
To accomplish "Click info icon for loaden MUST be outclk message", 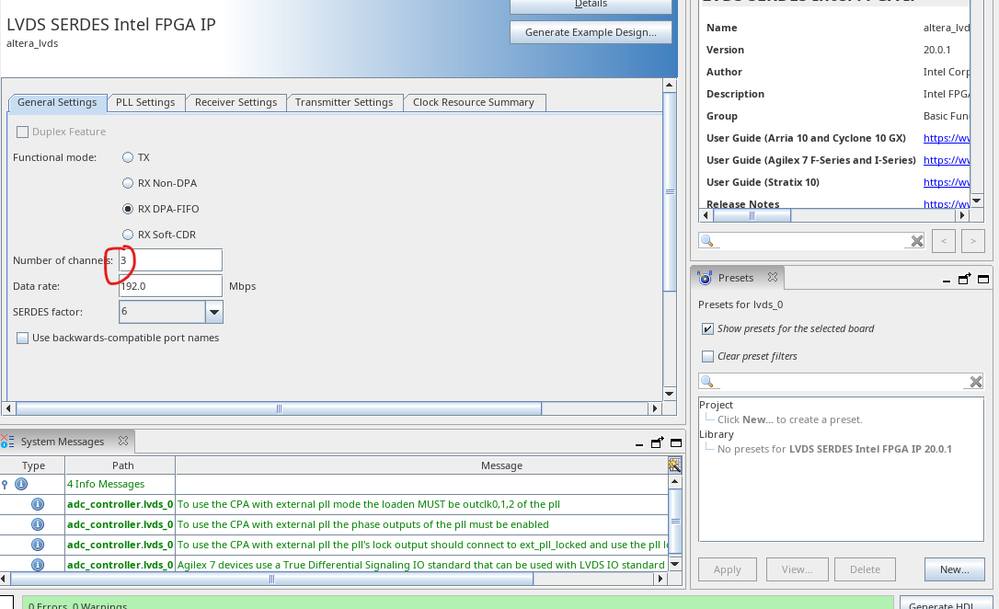I will (x=38, y=505).
